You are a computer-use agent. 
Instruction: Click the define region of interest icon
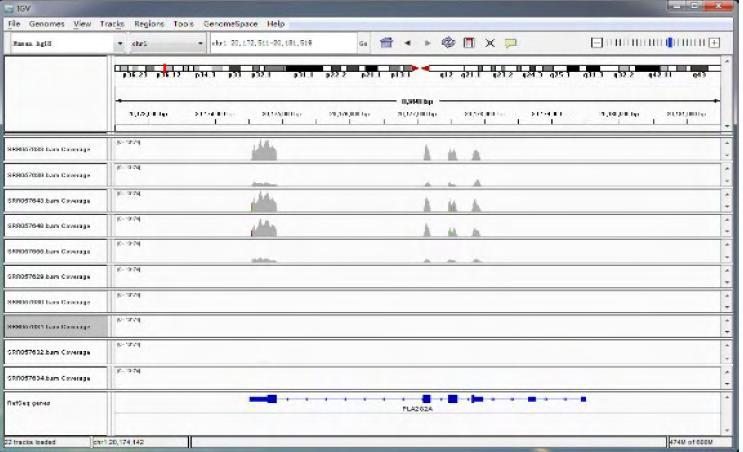[x=469, y=43]
